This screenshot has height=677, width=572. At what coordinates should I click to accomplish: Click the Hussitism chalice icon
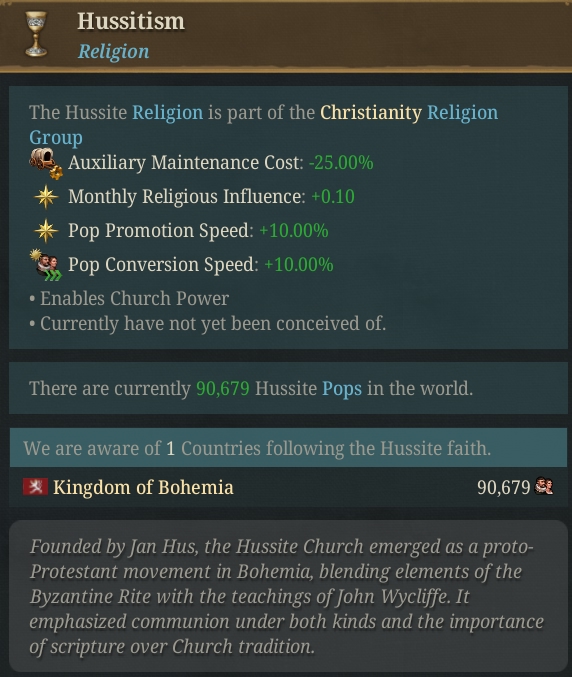click(36, 34)
